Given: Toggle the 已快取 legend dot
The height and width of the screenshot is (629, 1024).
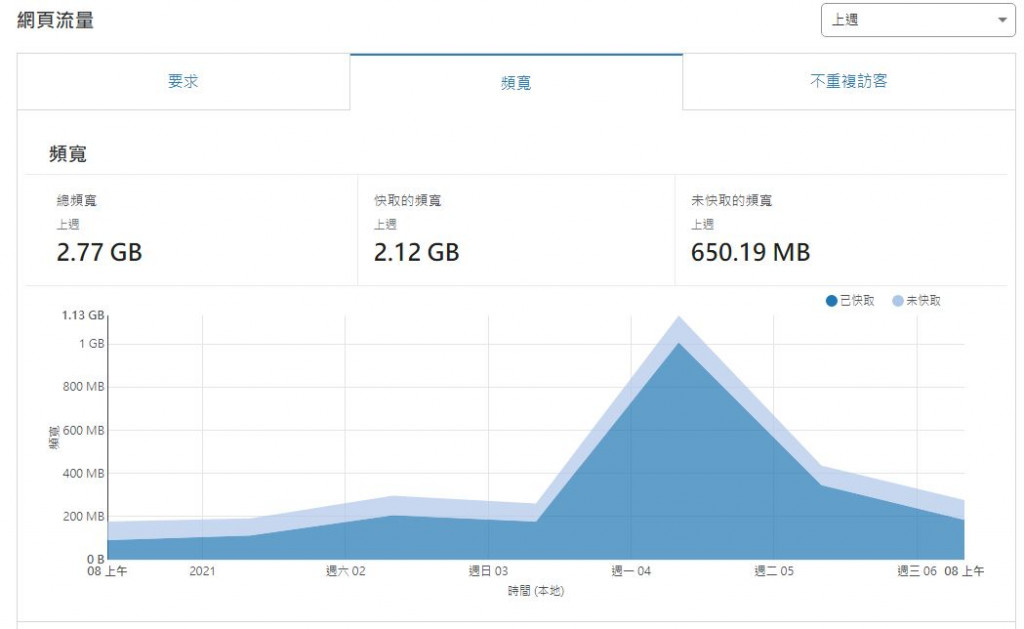Looking at the screenshot, I should click(831, 300).
